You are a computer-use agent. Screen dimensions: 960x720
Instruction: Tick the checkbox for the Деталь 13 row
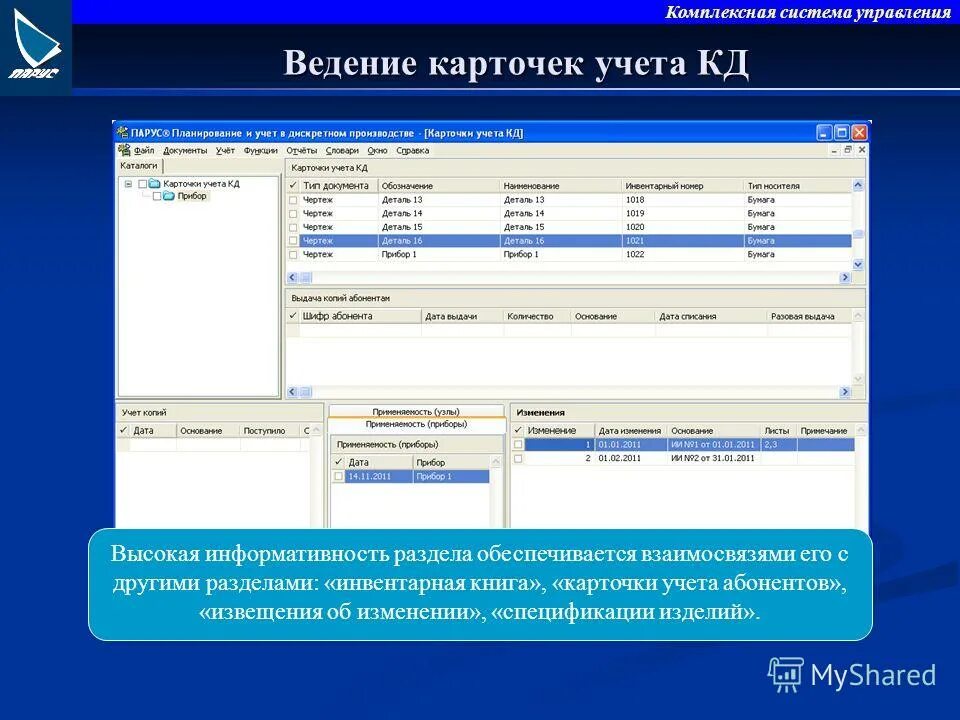(x=293, y=200)
